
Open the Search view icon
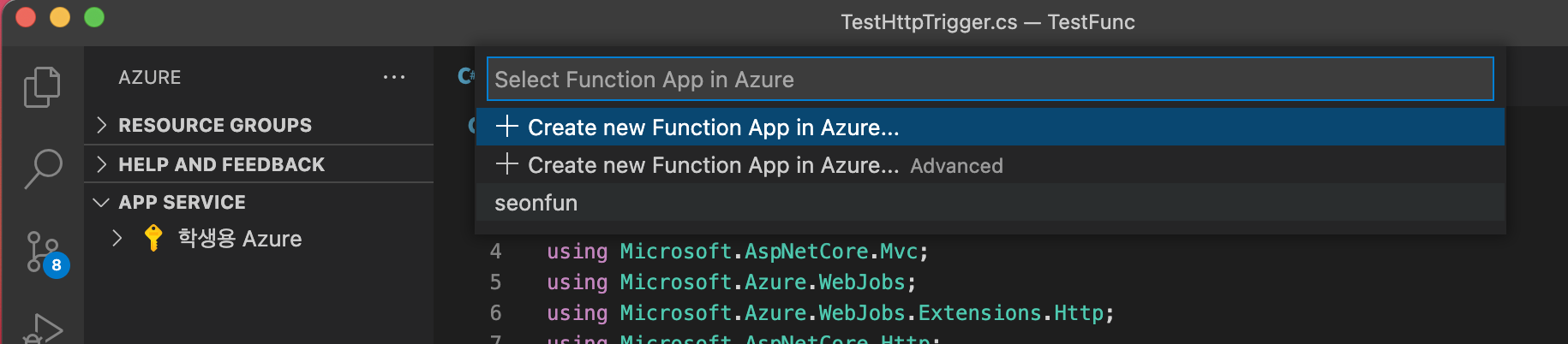pyautogui.click(x=42, y=169)
